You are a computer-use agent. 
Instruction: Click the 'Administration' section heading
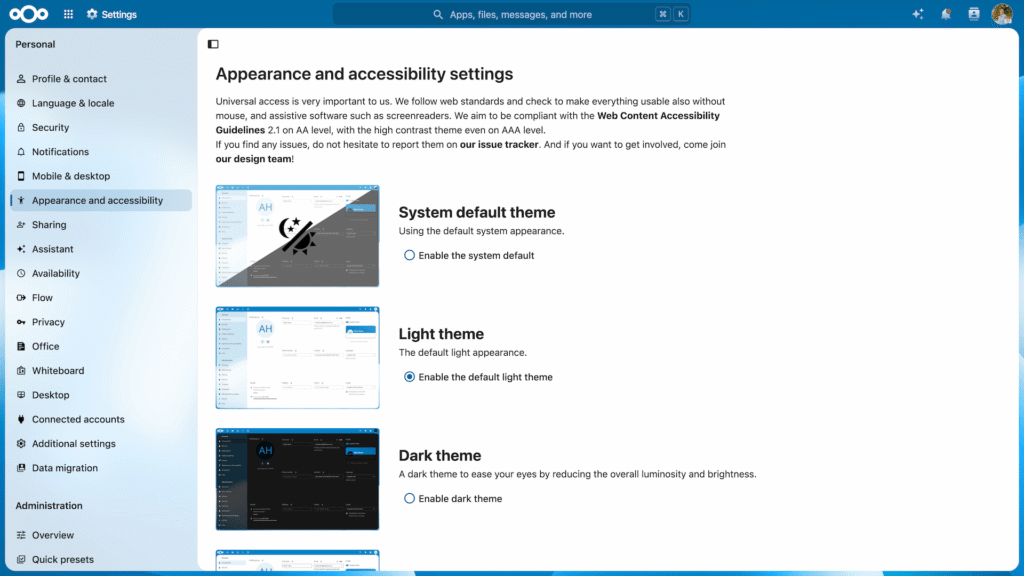(49, 505)
